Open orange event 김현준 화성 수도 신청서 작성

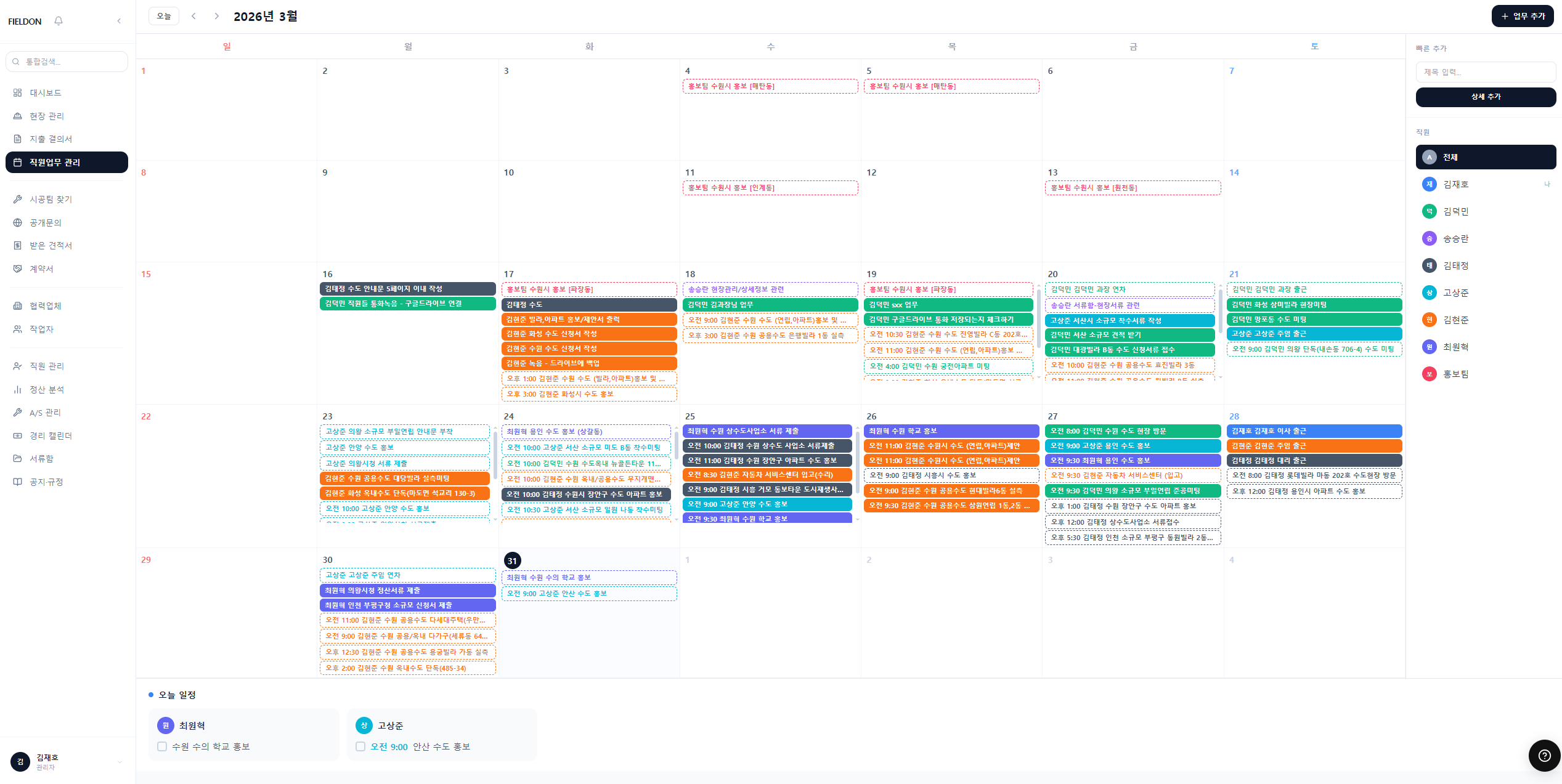pos(588,334)
